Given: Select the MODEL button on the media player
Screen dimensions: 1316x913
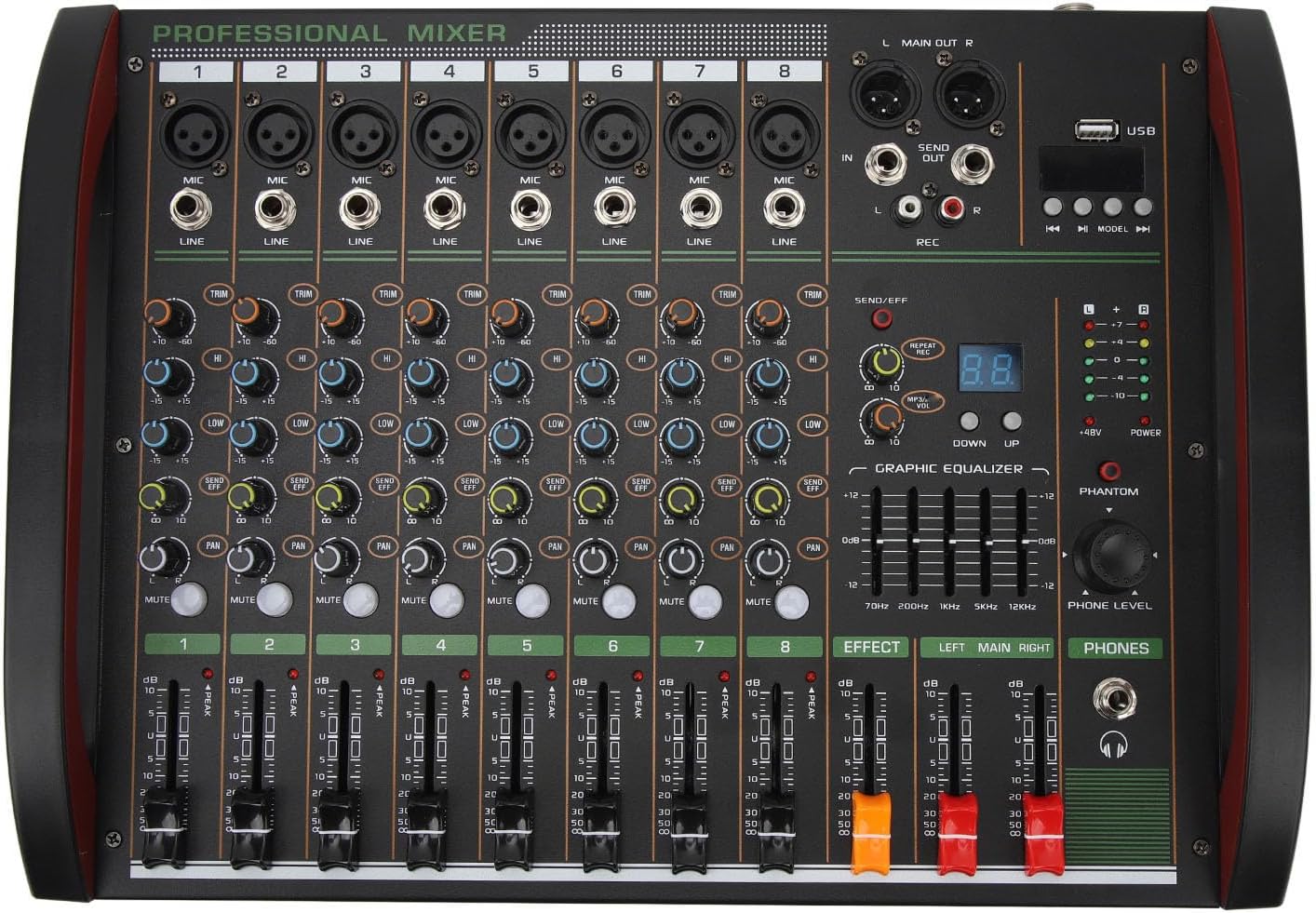Looking at the screenshot, I should click(1111, 206).
